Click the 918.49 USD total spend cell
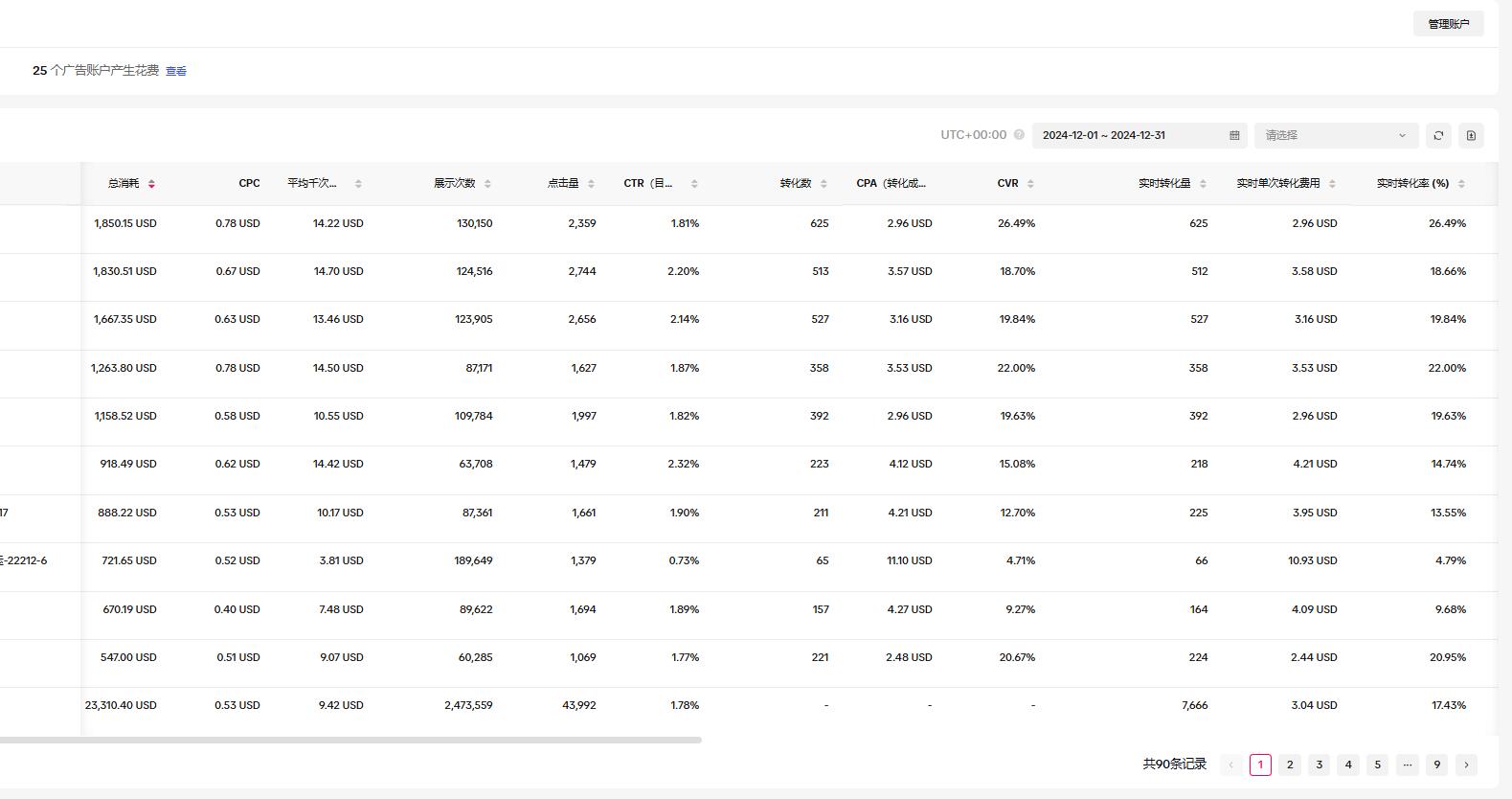The height and width of the screenshot is (799, 1512). click(128, 464)
